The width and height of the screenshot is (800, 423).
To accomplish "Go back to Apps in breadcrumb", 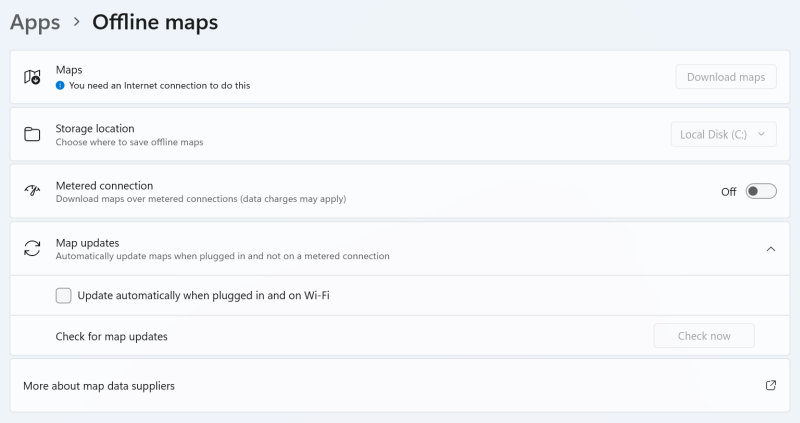I will pyautogui.click(x=35, y=22).
